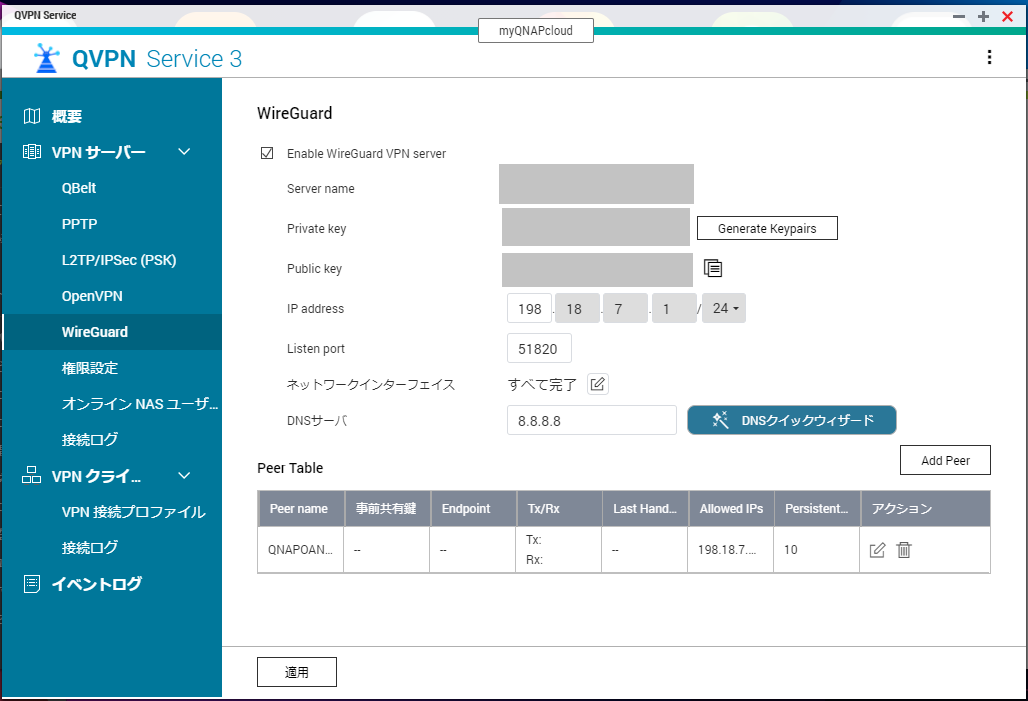Select L2TP/IPSec (PSK) in sidebar
The height and width of the screenshot is (701, 1028).
pyautogui.click(x=119, y=260)
